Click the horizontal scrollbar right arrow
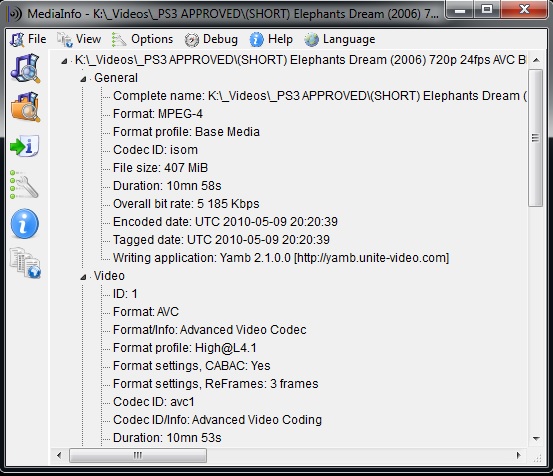The height and width of the screenshot is (476, 553). click(x=518, y=455)
